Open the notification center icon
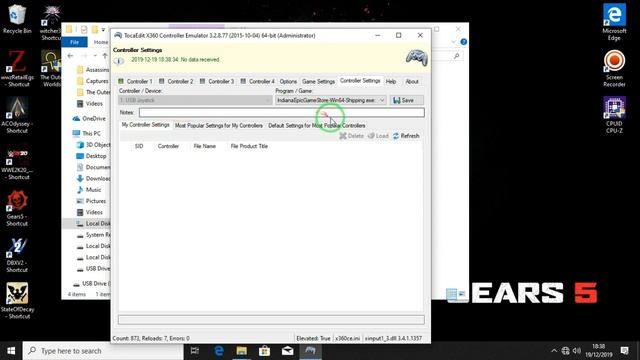The height and width of the screenshot is (360, 640). click(x=624, y=351)
